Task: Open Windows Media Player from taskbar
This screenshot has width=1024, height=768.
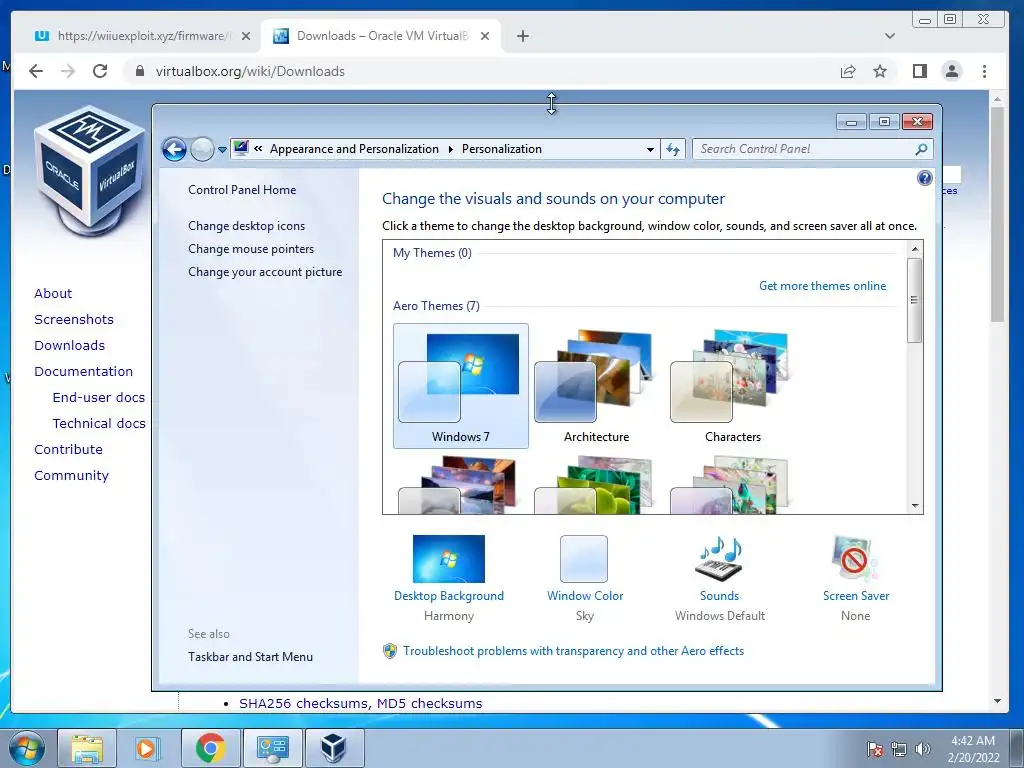Action: click(148, 748)
